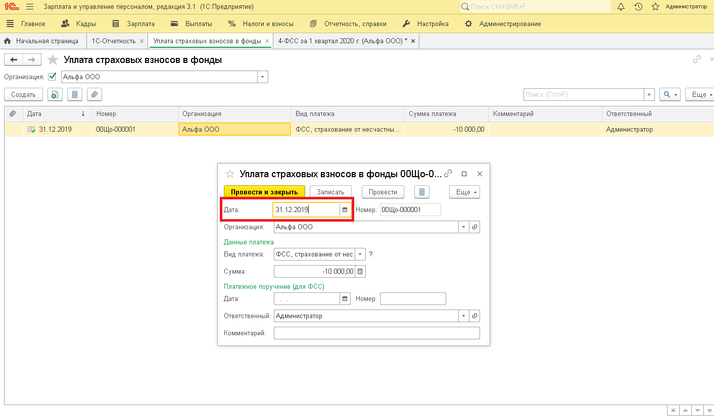Open the Организация item via its open button in the dialog

pyautogui.click(x=475, y=227)
